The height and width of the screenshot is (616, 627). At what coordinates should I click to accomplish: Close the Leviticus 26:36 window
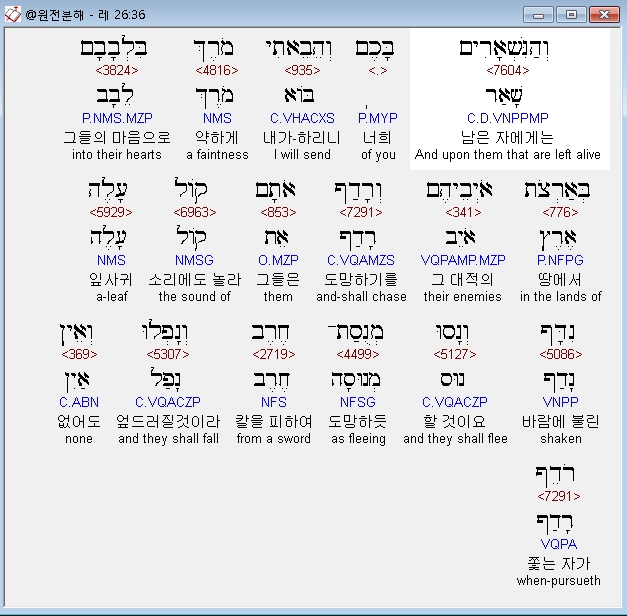click(603, 14)
